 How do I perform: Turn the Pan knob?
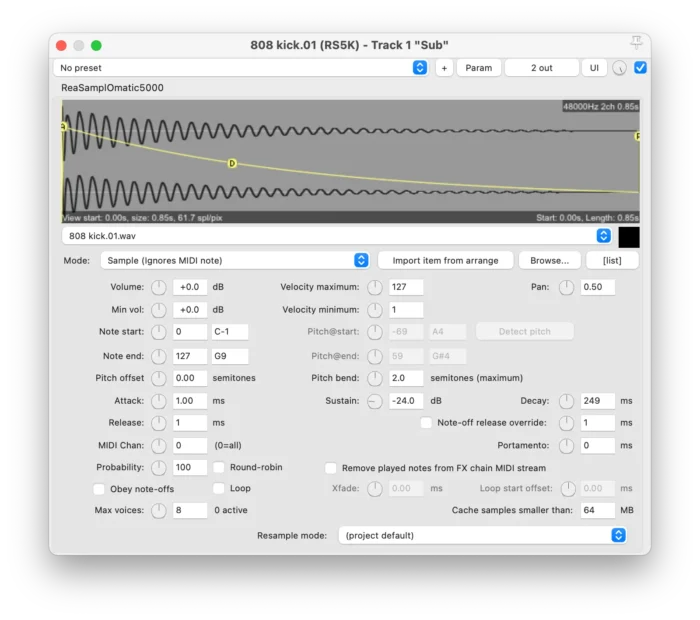(567, 287)
